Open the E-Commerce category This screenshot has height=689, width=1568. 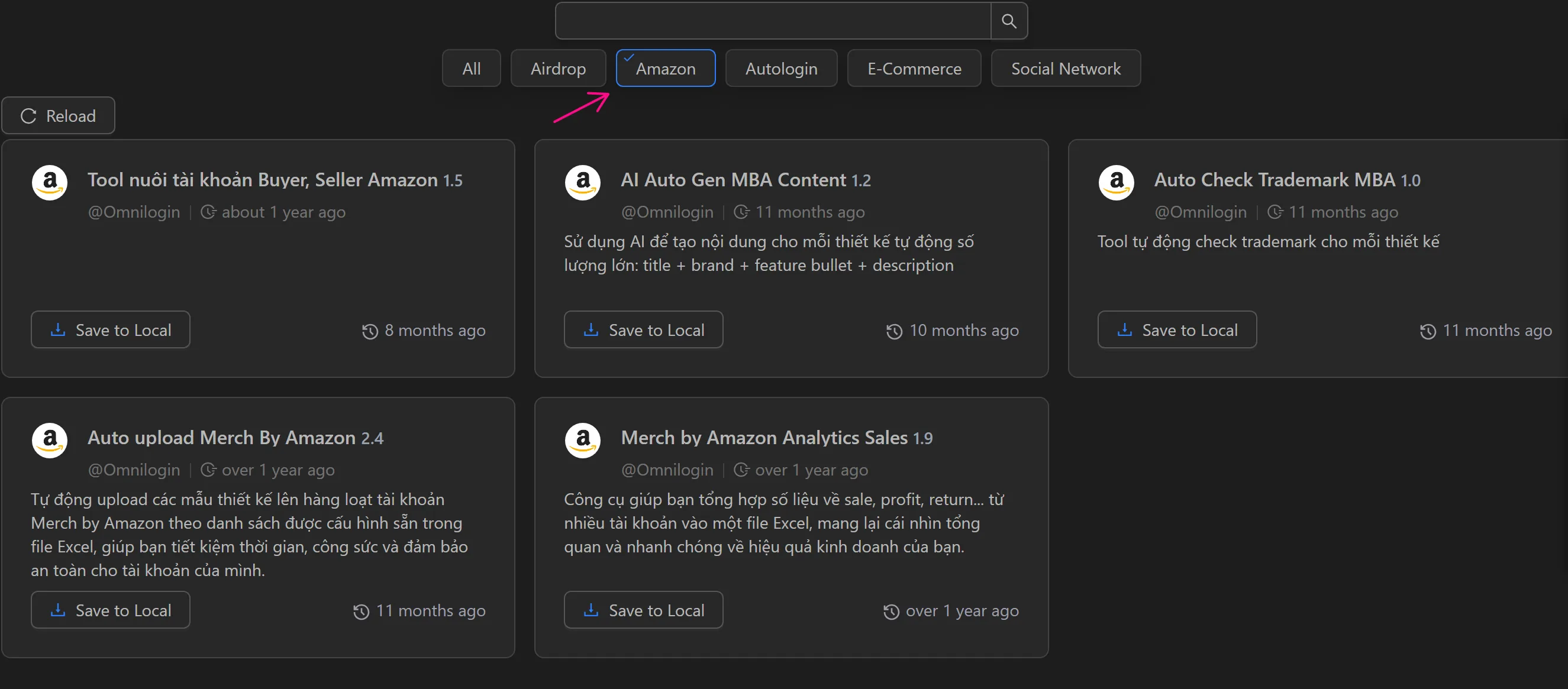coord(914,67)
